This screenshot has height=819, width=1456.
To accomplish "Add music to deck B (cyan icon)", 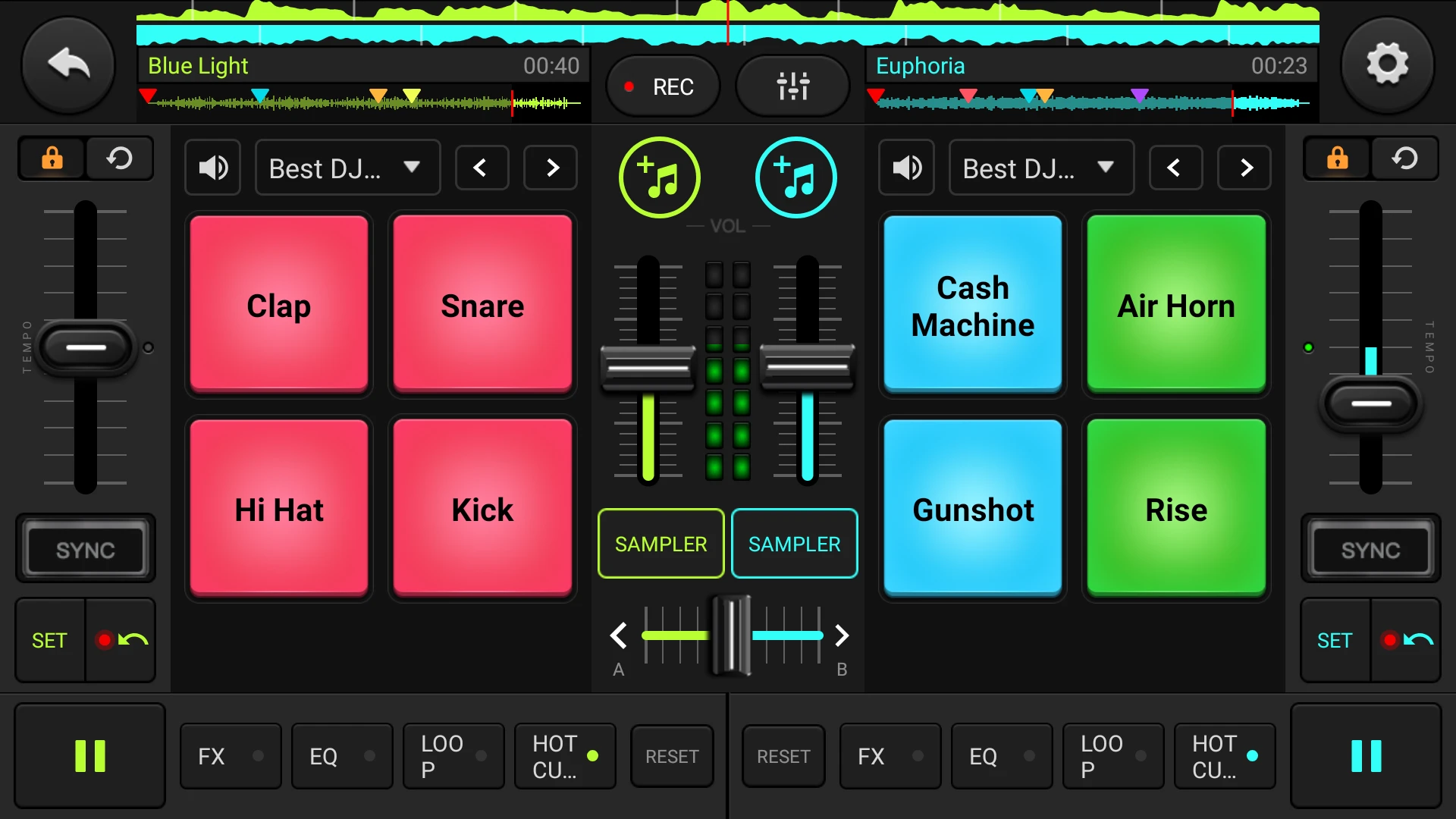I will 795,177.
